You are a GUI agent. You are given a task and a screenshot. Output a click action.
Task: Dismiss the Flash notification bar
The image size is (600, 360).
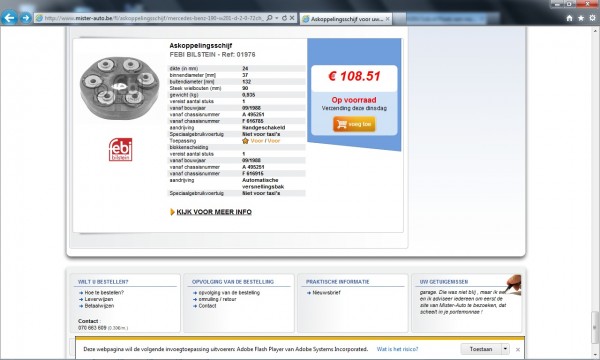pos(518,349)
